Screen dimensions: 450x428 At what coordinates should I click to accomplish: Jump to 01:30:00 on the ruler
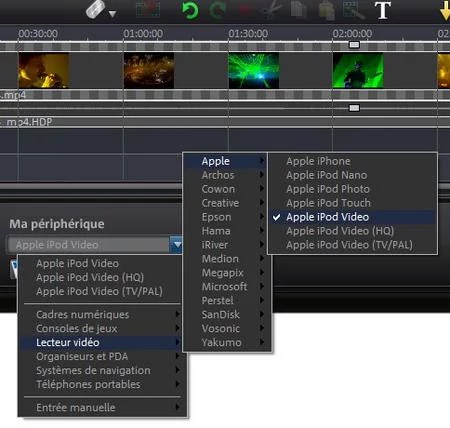(x=248, y=33)
